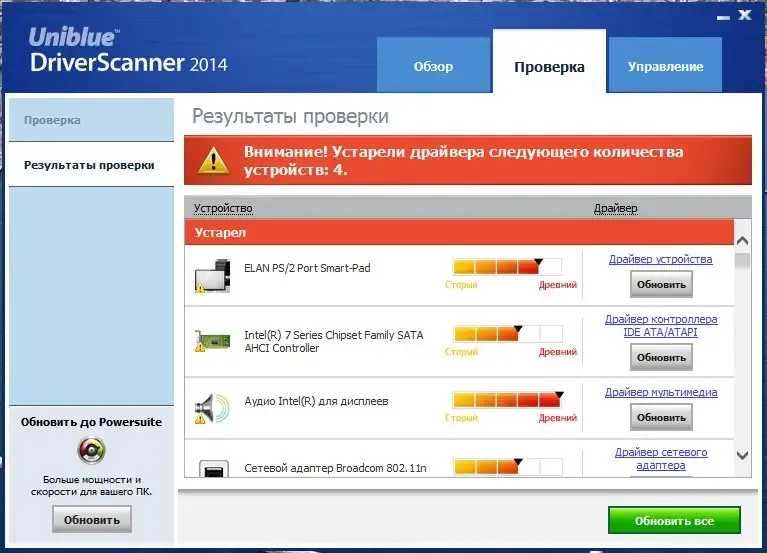Open the Драйвер контроллера IDE ATA/ATAPI link
Viewport: 767px width, 553px height.
[x=661, y=326]
